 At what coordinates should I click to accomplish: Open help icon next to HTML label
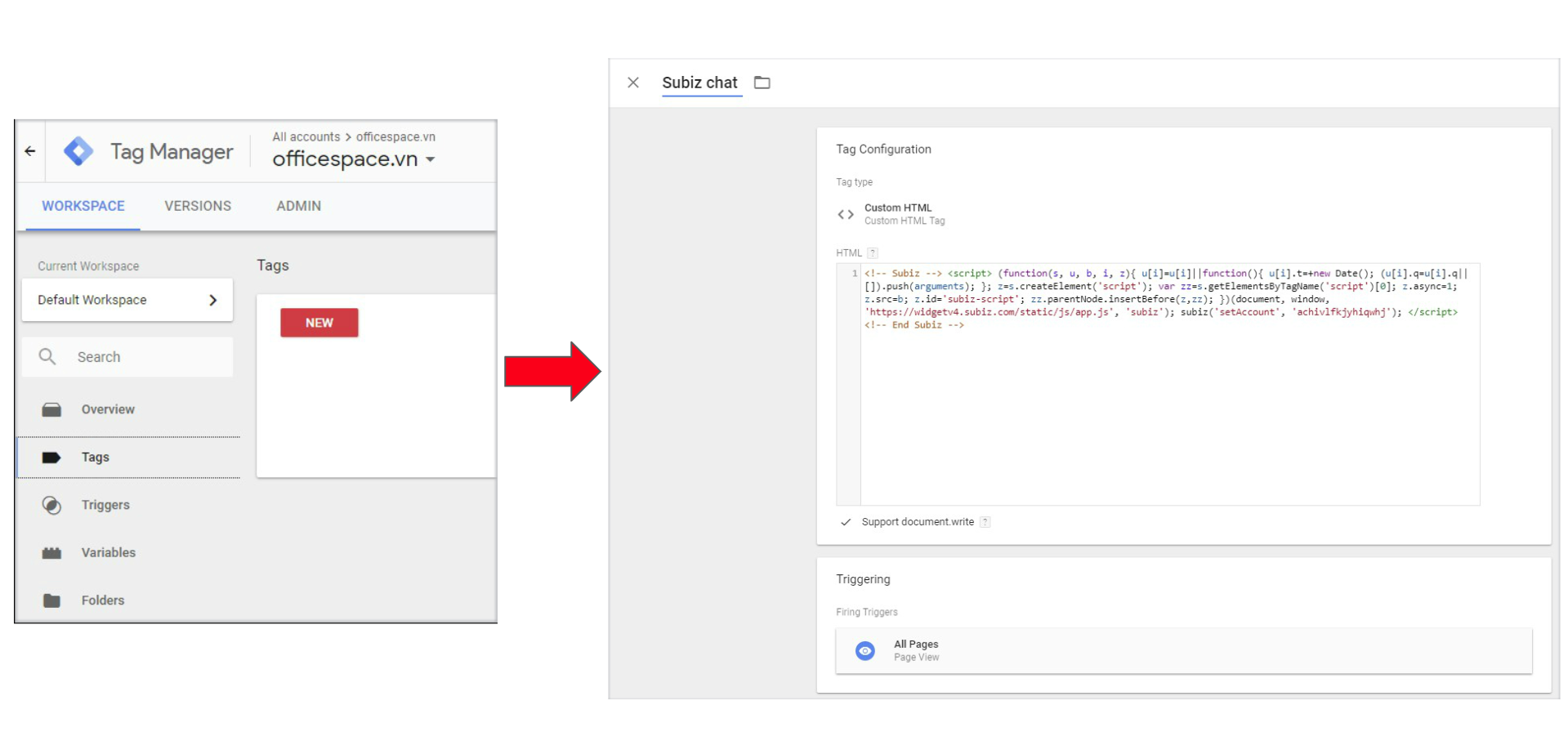click(x=873, y=253)
